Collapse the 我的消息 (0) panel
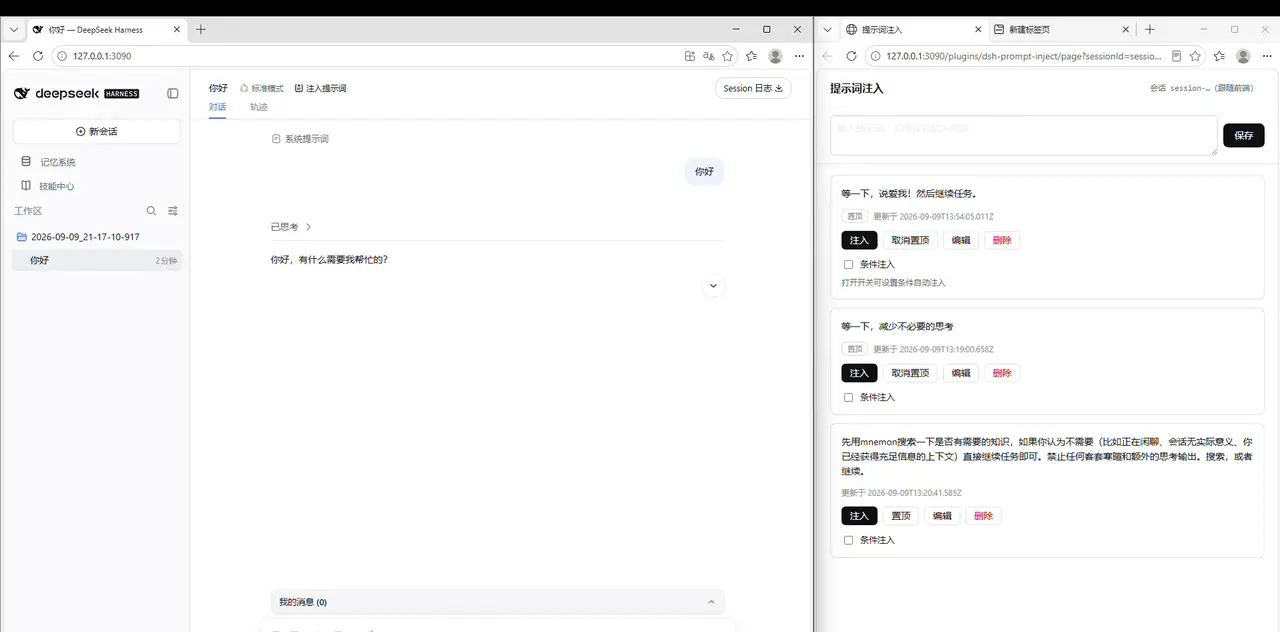The height and width of the screenshot is (632, 1280). 711,602
